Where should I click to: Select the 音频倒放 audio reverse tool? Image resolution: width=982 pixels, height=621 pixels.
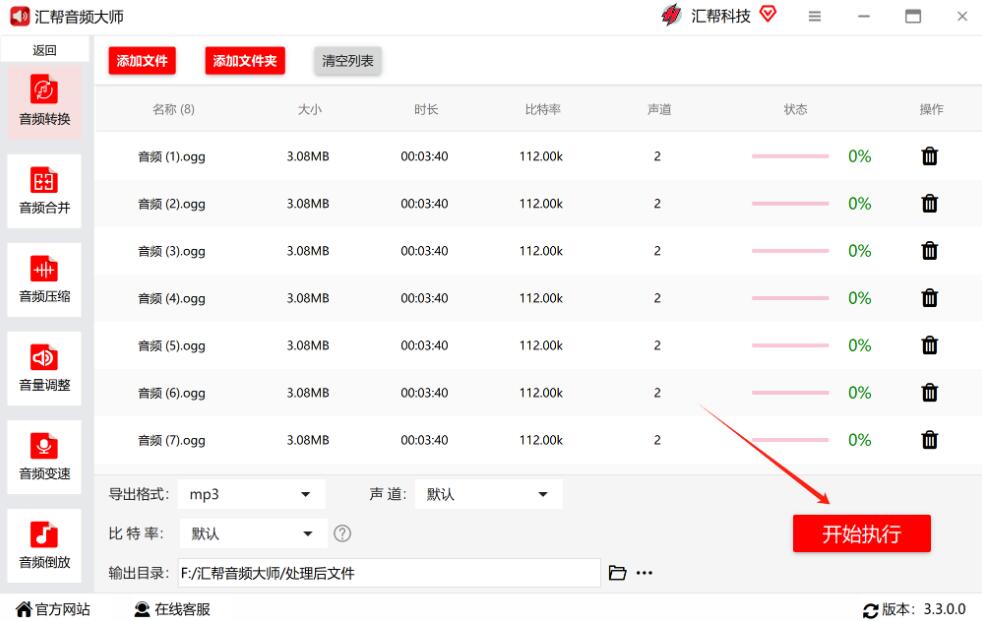(x=45, y=545)
